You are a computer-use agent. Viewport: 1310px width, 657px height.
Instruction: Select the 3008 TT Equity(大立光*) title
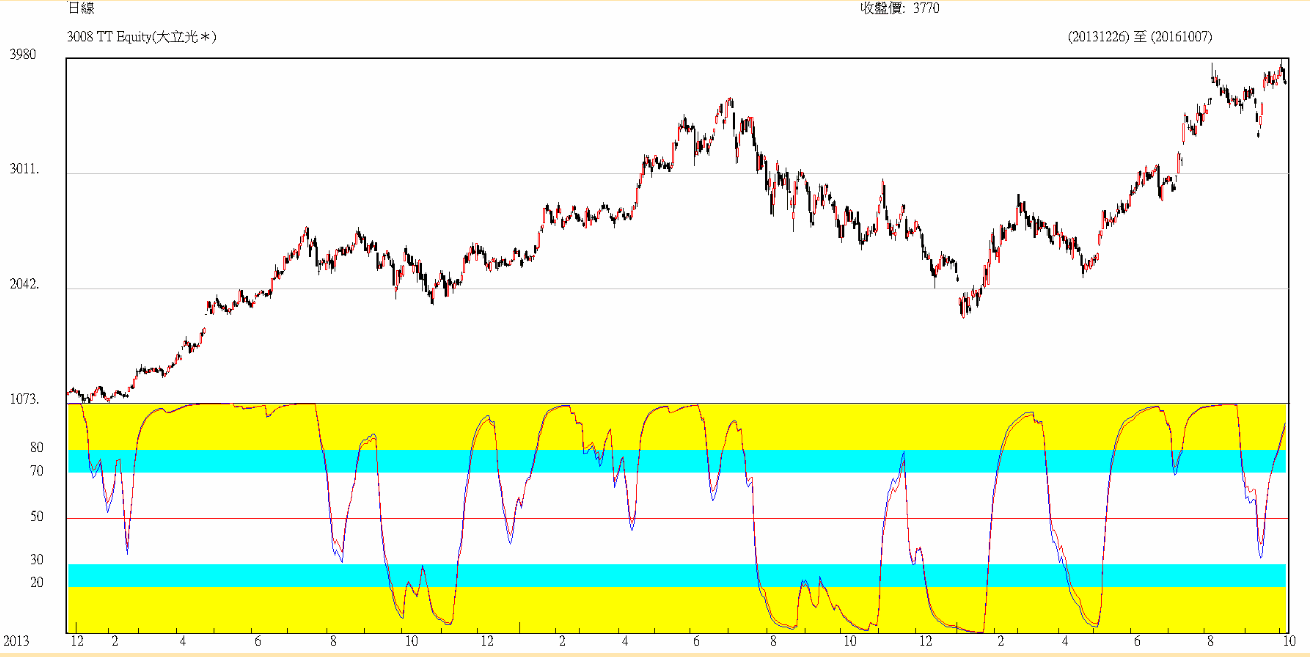coord(142,37)
